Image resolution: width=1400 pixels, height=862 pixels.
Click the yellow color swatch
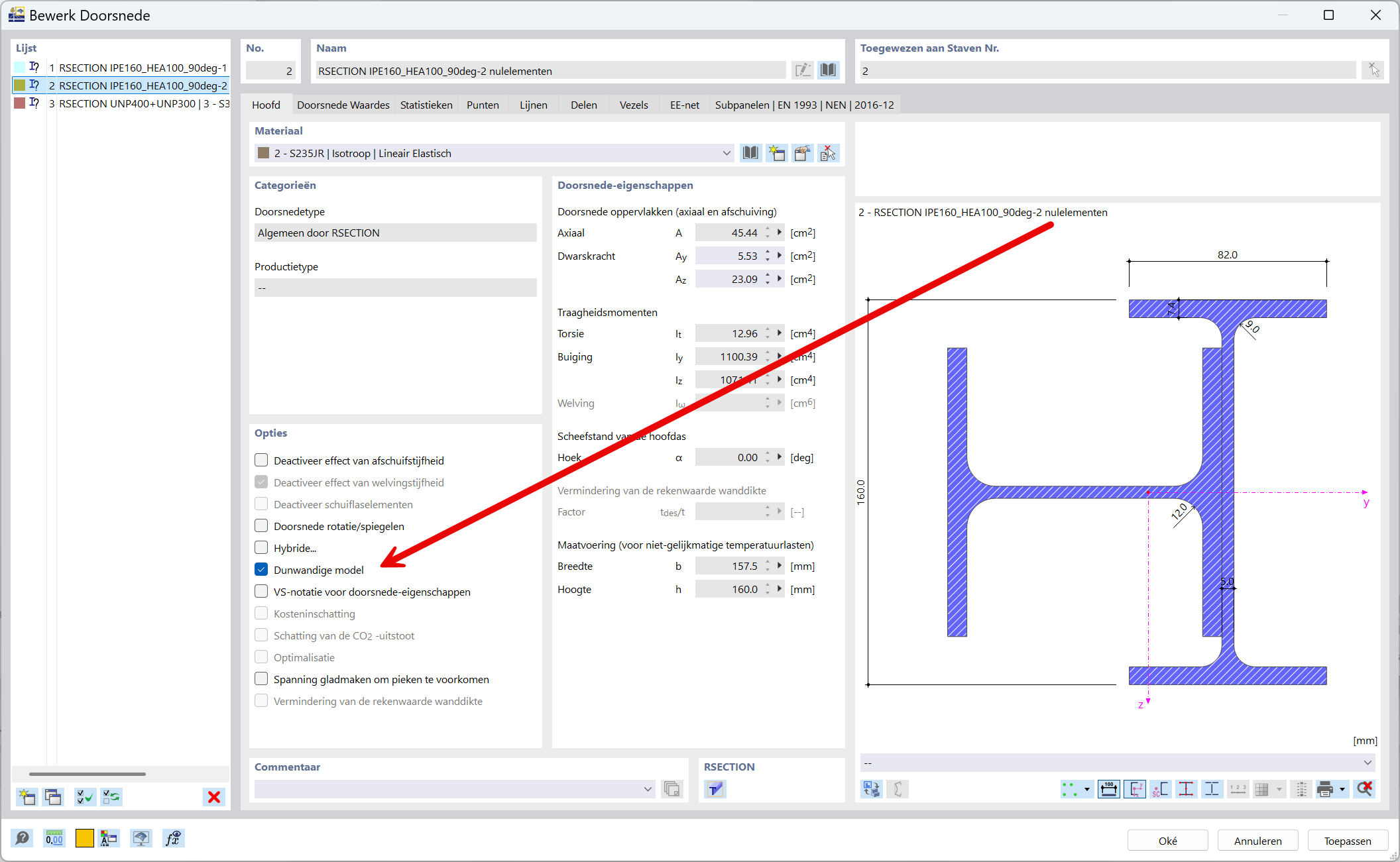(x=85, y=839)
